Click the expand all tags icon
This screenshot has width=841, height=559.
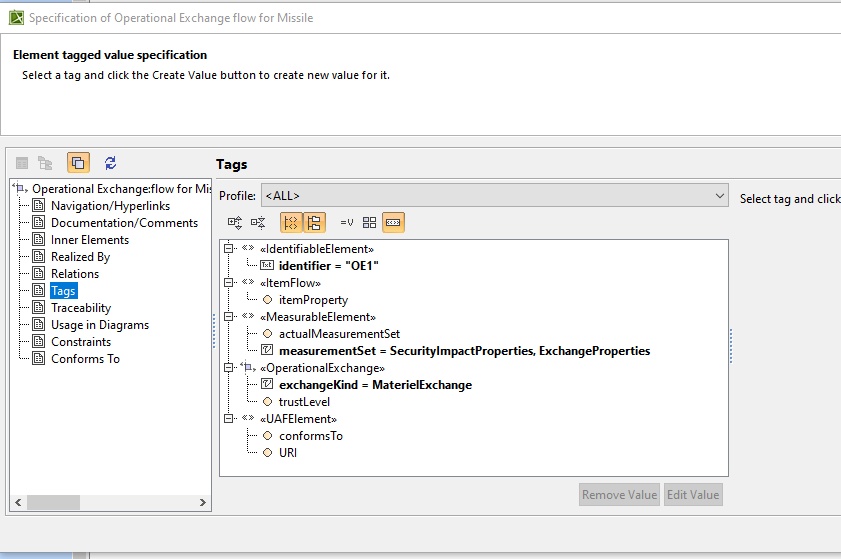pyautogui.click(x=235, y=223)
